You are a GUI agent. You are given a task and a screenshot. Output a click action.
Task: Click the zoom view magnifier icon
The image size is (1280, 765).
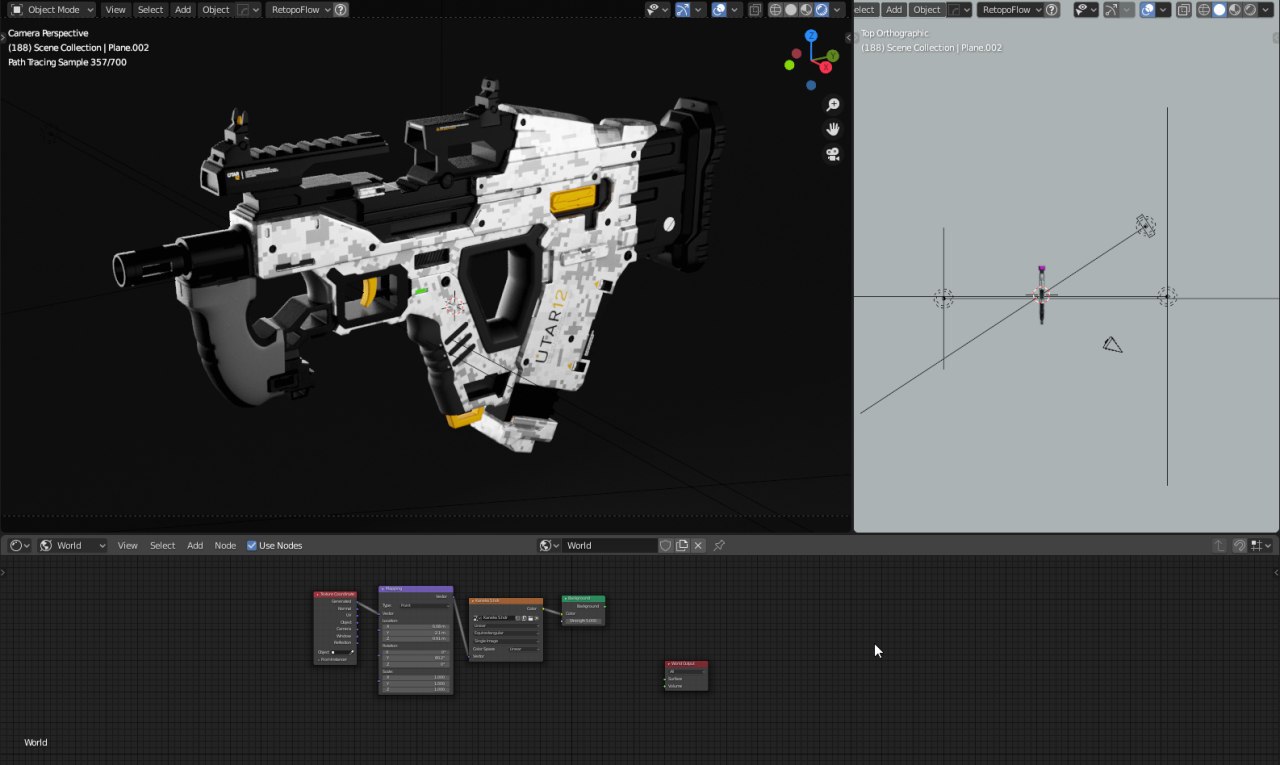tap(832, 105)
